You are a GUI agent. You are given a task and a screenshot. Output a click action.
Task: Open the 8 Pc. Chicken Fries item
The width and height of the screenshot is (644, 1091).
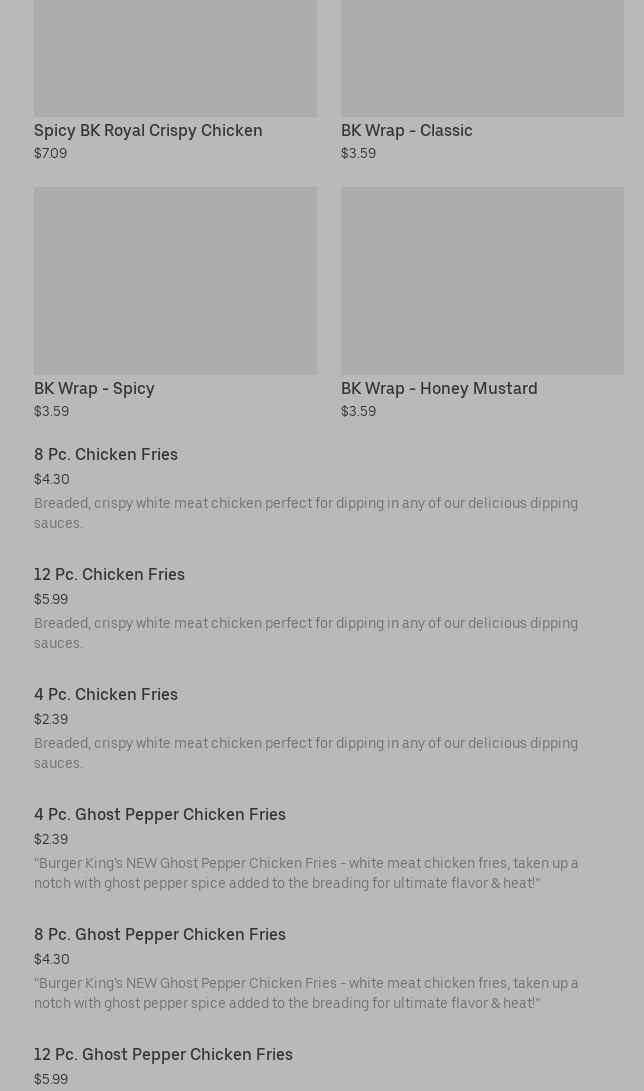click(106, 454)
